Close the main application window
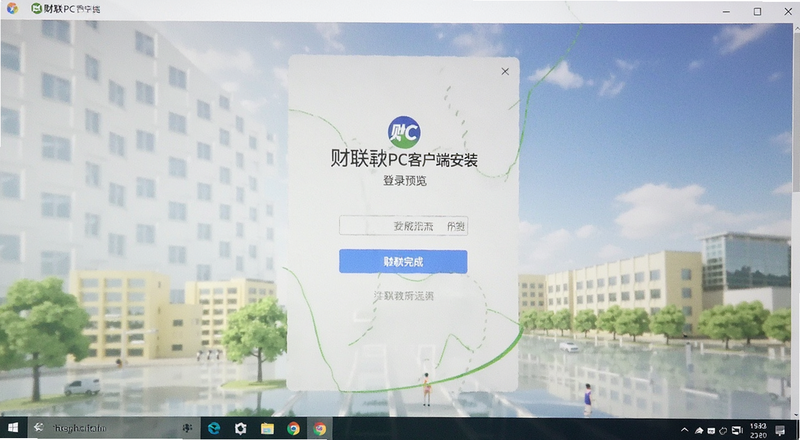 (x=788, y=11)
